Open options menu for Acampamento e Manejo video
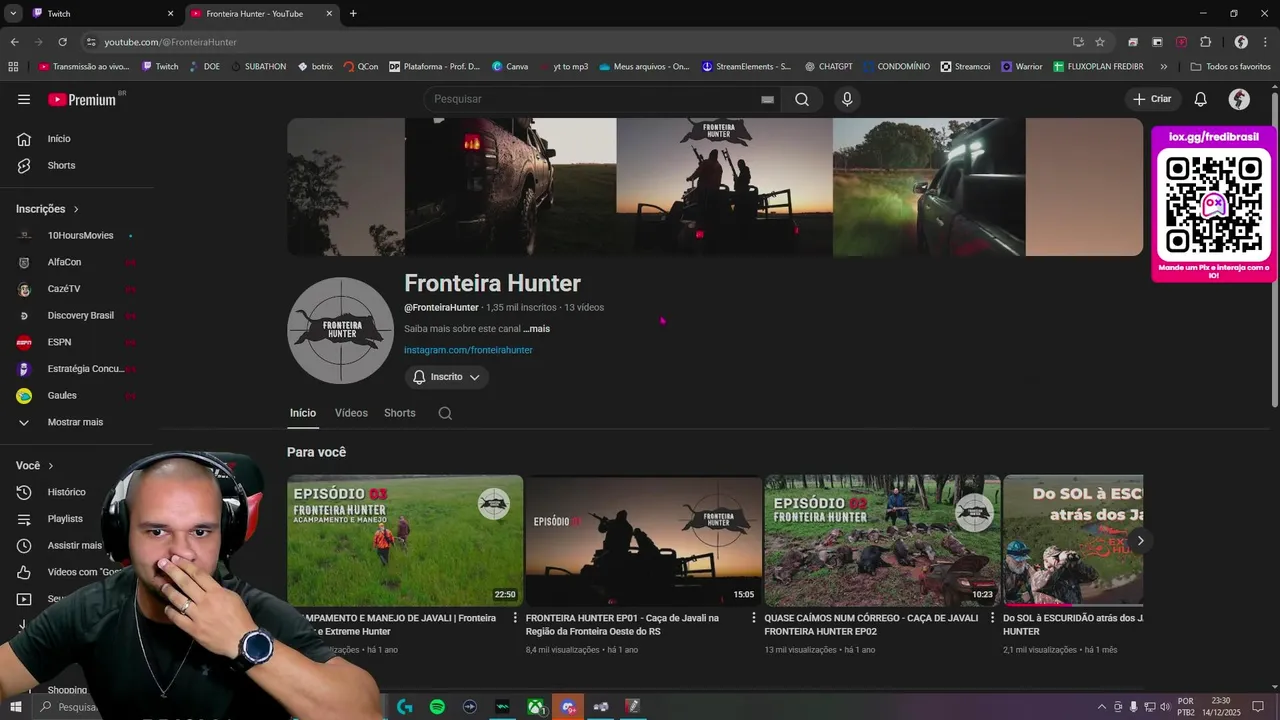This screenshot has width=1280, height=720. tap(515, 618)
